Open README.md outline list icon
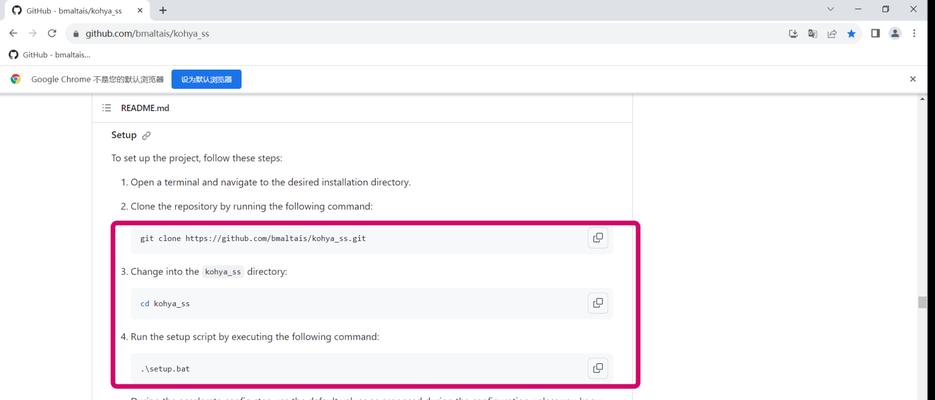 pyautogui.click(x=107, y=108)
